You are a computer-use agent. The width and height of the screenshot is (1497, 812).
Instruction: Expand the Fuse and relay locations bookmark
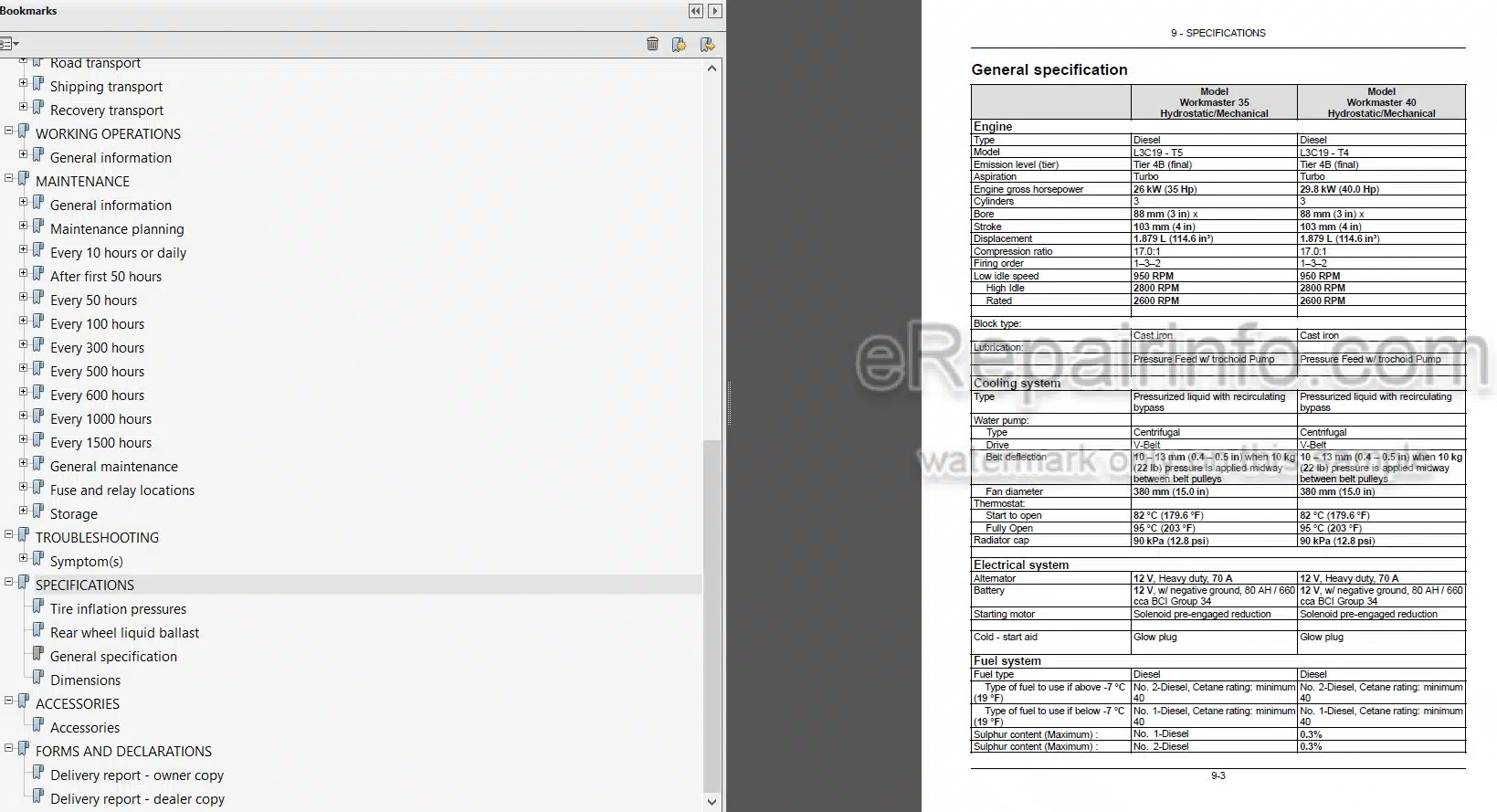24,487
